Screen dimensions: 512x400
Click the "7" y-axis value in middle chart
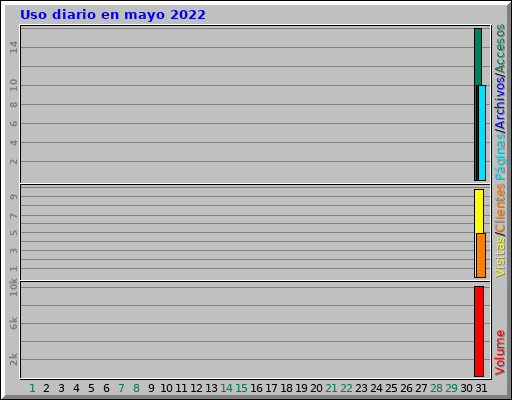[x=13, y=216]
